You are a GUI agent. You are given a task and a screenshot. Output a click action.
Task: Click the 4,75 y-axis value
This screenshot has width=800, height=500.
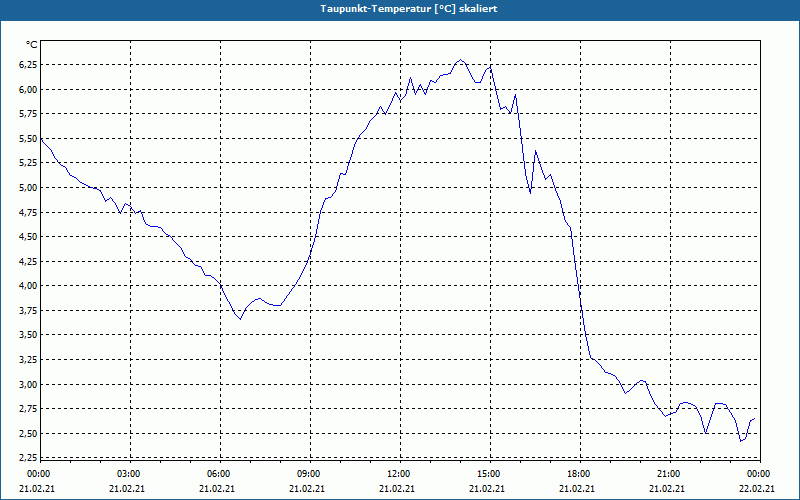pyautogui.click(x=28, y=212)
